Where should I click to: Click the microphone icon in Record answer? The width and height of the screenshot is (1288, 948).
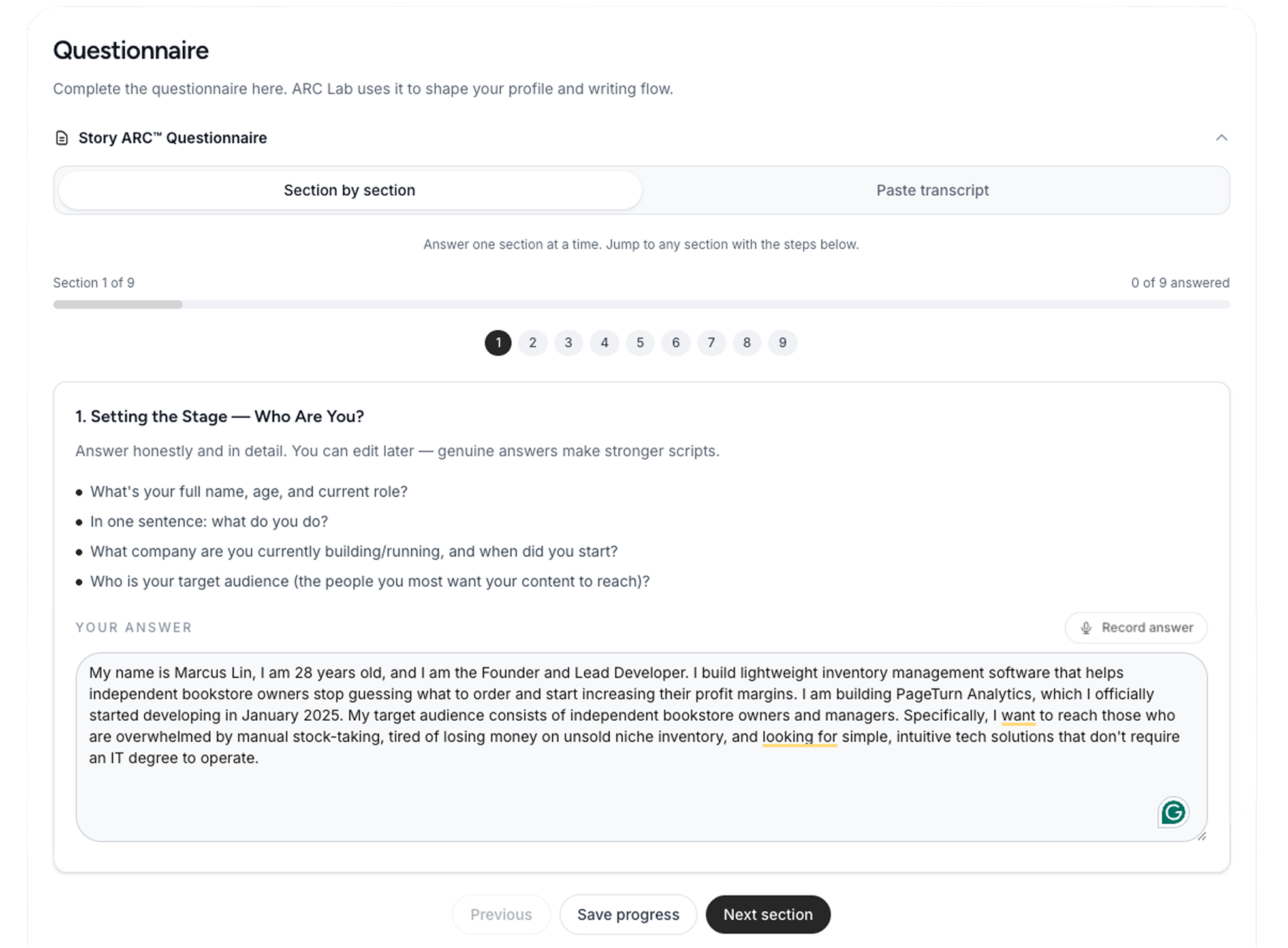coord(1086,628)
